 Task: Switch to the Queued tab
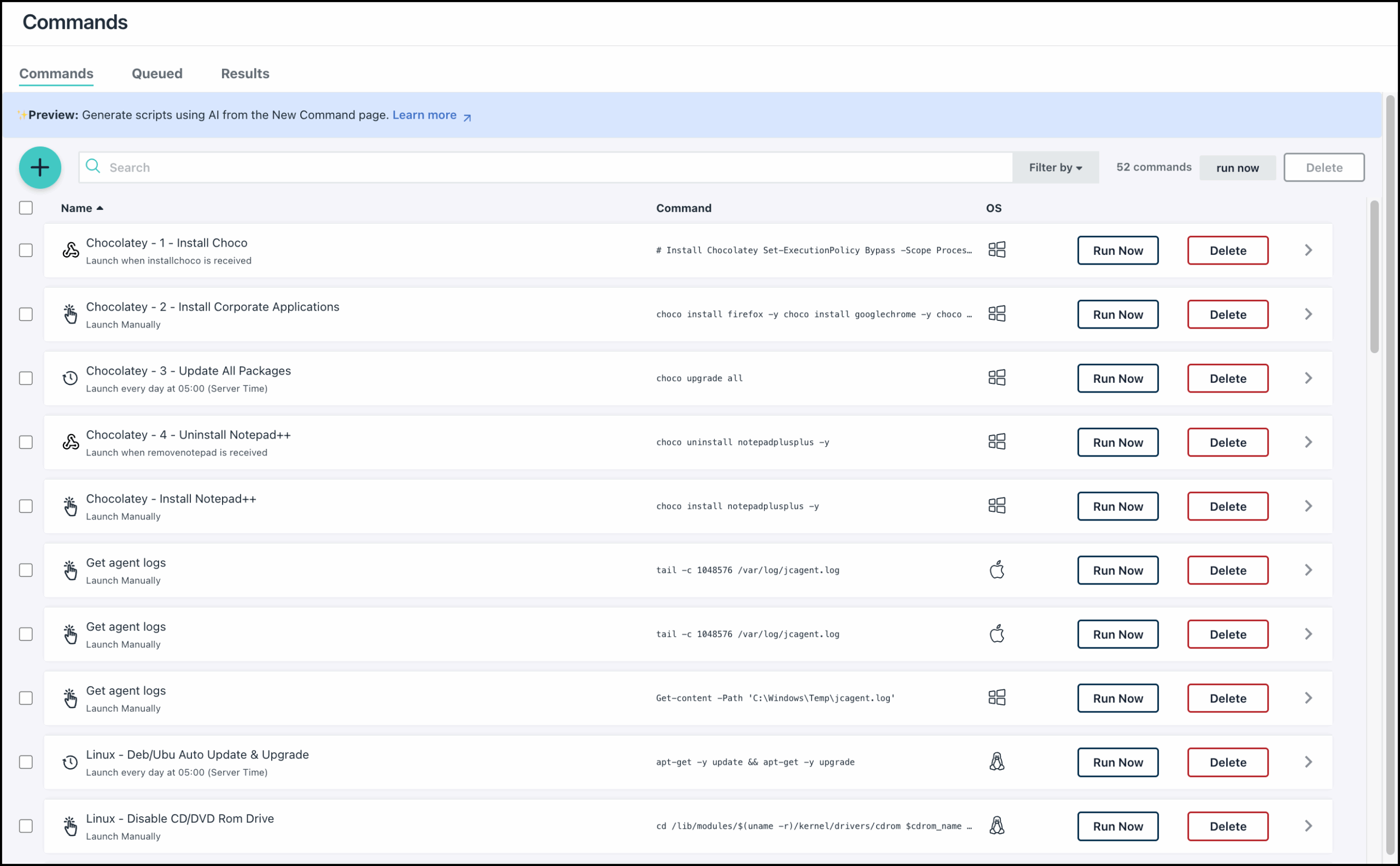pyautogui.click(x=156, y=73)
